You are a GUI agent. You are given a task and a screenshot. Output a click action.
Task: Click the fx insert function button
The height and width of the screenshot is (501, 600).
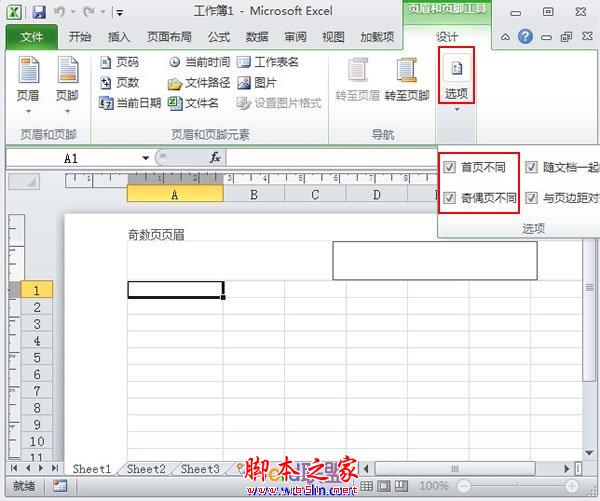[215, 157]
